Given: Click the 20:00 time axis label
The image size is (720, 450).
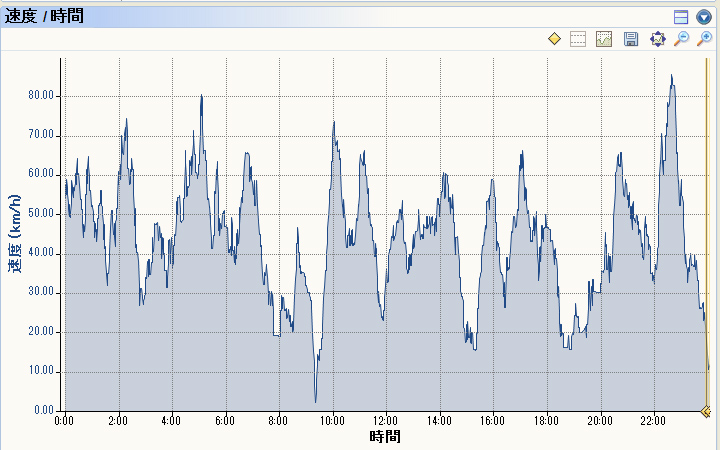Looking at the screenshot, I should point(600,421).
